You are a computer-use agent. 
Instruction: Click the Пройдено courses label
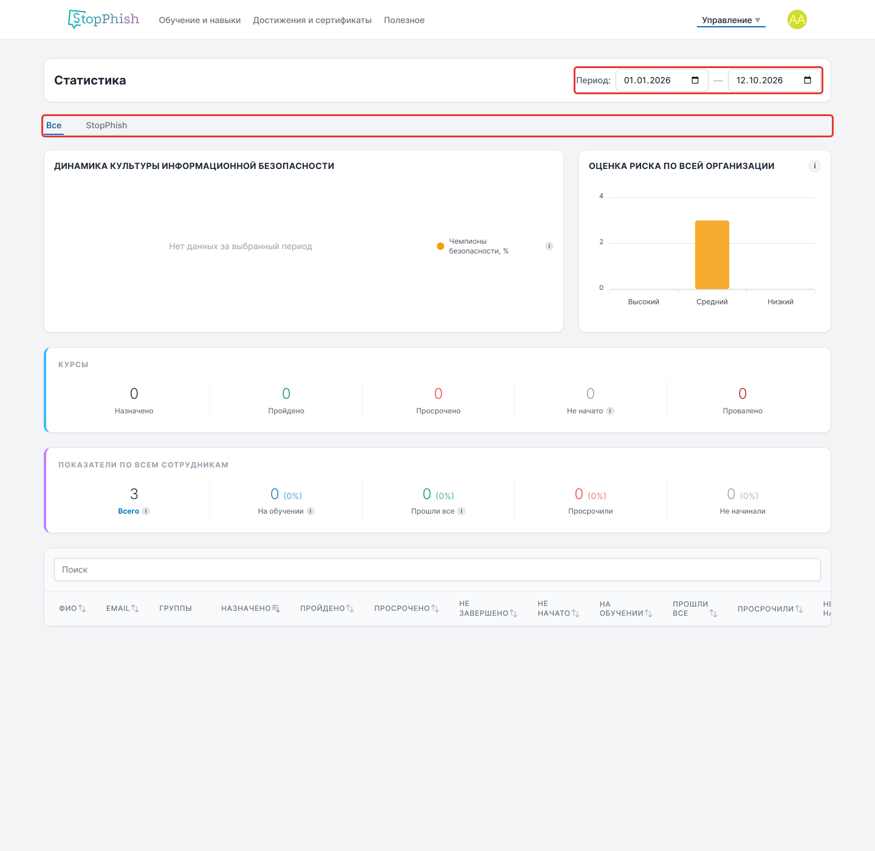(286, 411)
